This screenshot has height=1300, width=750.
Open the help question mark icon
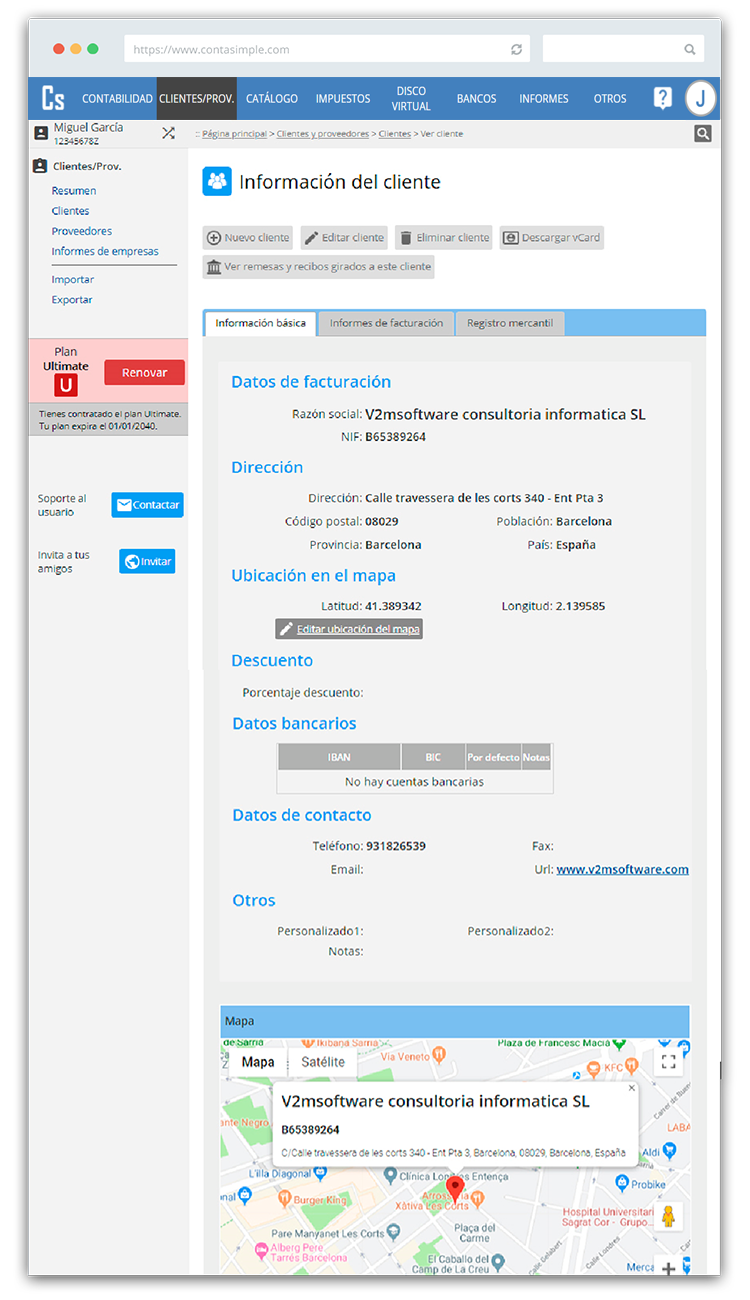[x=662, y=98]
